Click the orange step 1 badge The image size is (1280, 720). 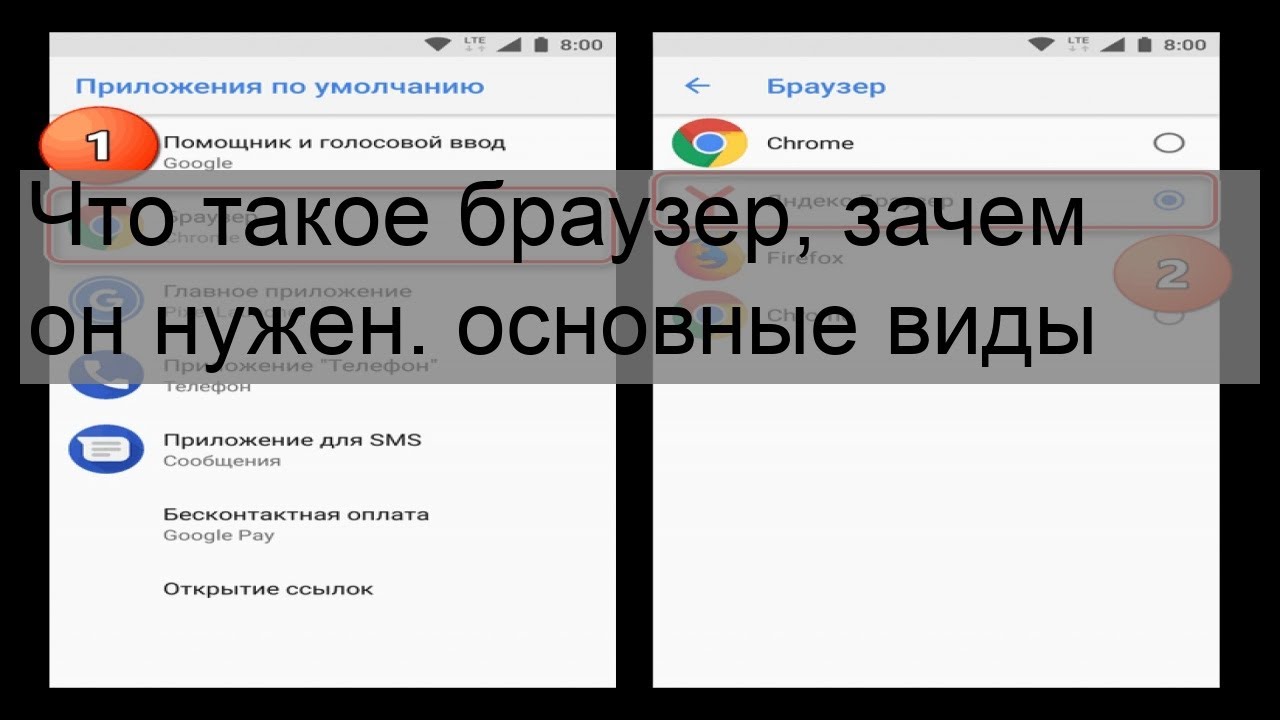pyautogui.click(x=98, y=146)
